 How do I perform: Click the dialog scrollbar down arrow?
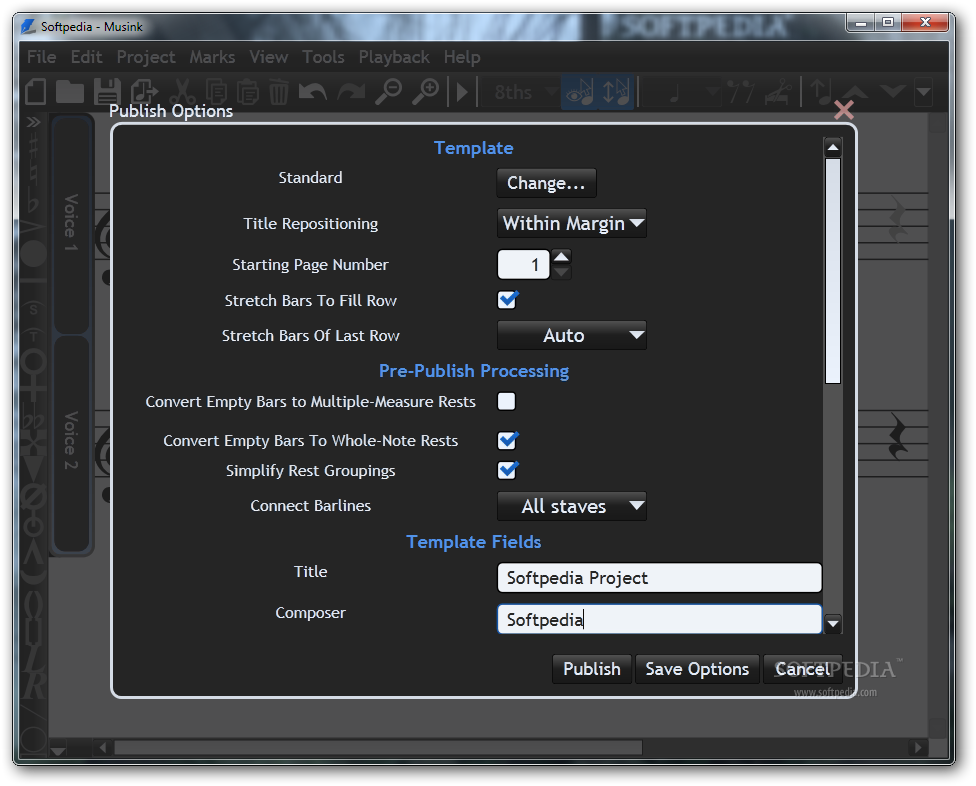pos(833,623)
